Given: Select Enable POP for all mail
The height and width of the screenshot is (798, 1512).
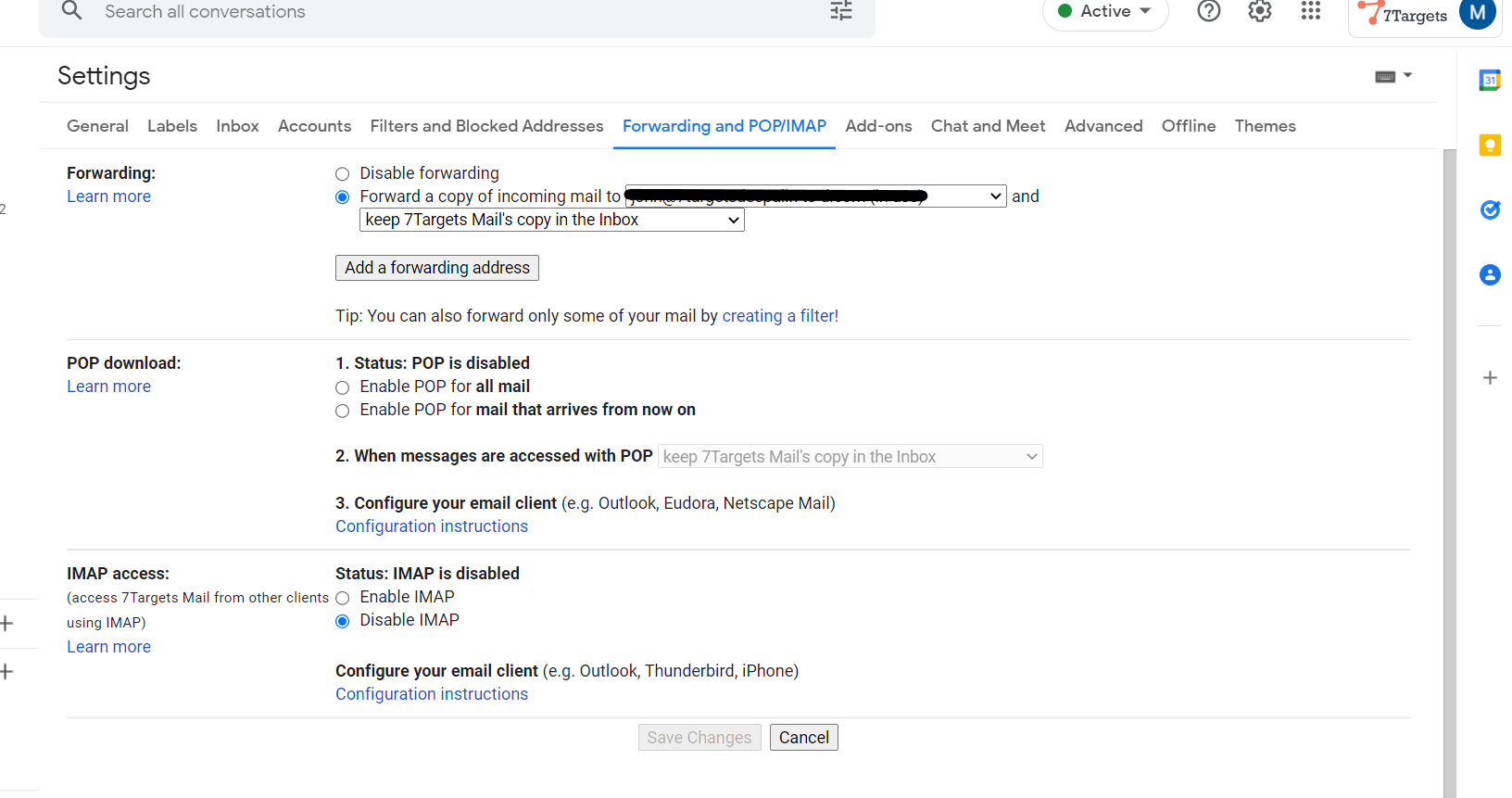Looking at the screenshot, I should tap(343, 387).
